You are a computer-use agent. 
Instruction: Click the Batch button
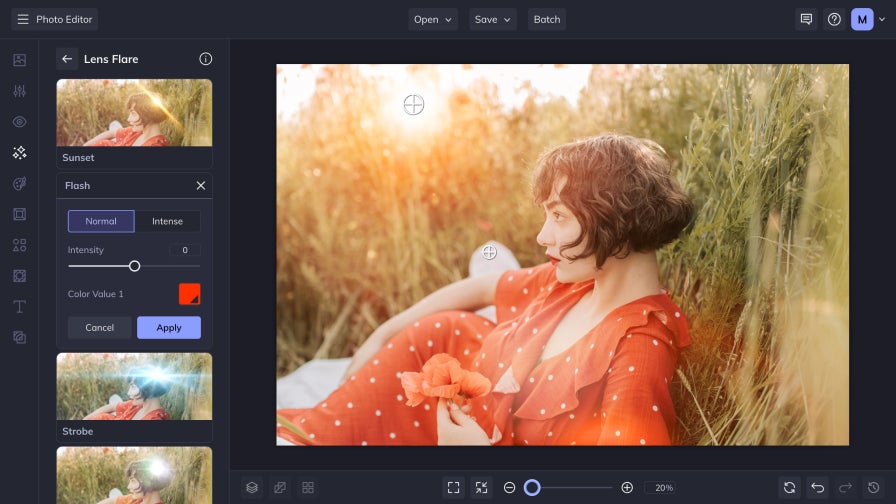click(547, 19)
